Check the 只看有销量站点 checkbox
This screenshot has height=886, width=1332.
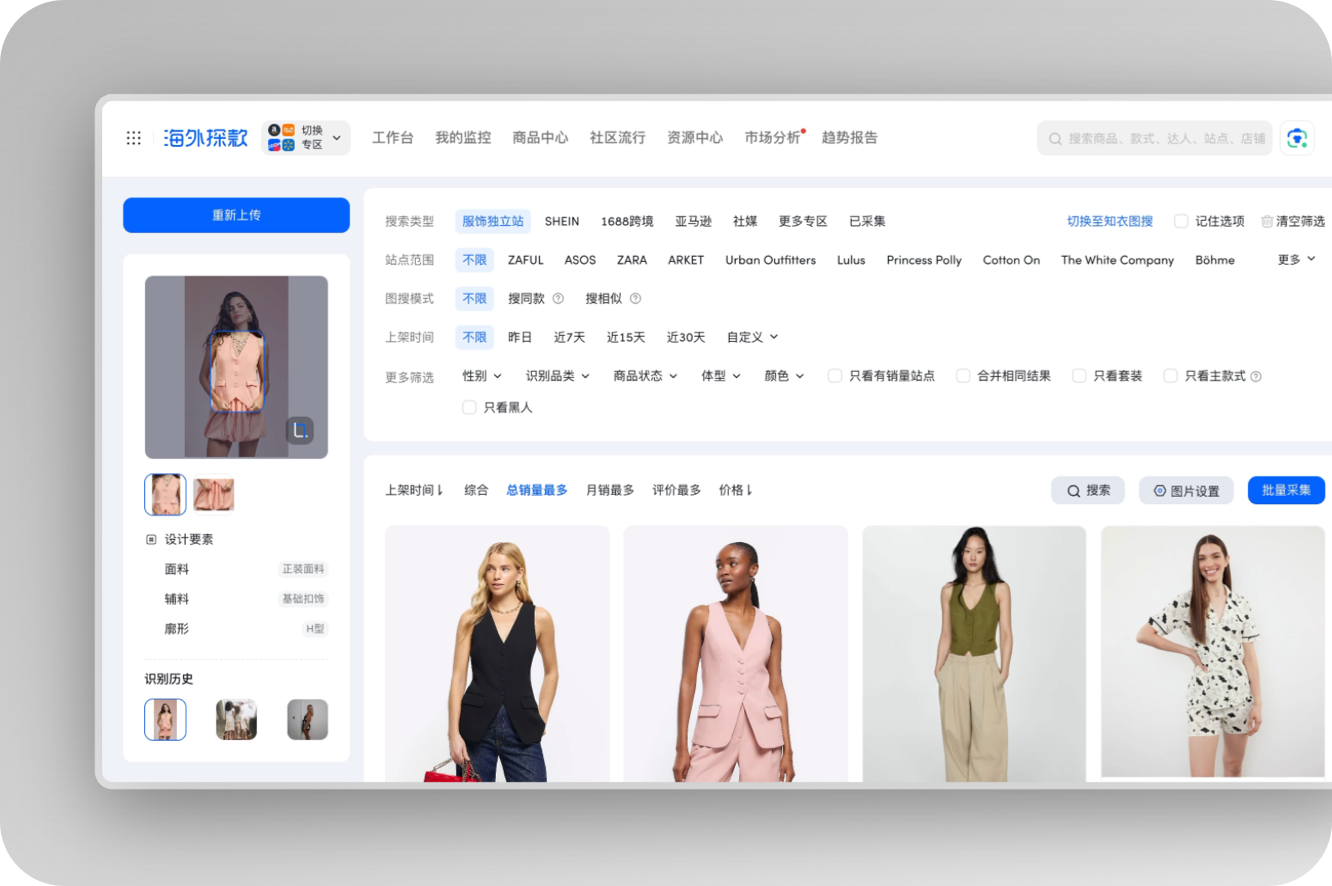tap(835, 376)
